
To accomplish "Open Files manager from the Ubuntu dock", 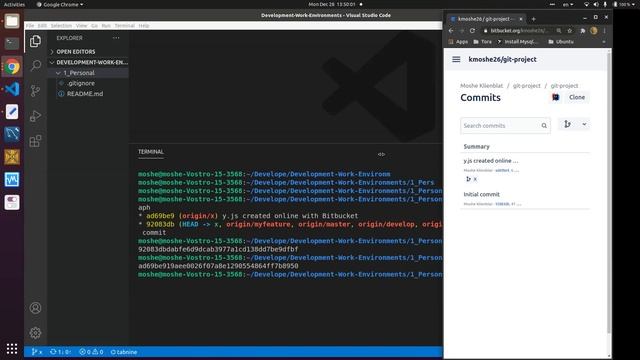I will pyautogui.click(x=12, y=21).
